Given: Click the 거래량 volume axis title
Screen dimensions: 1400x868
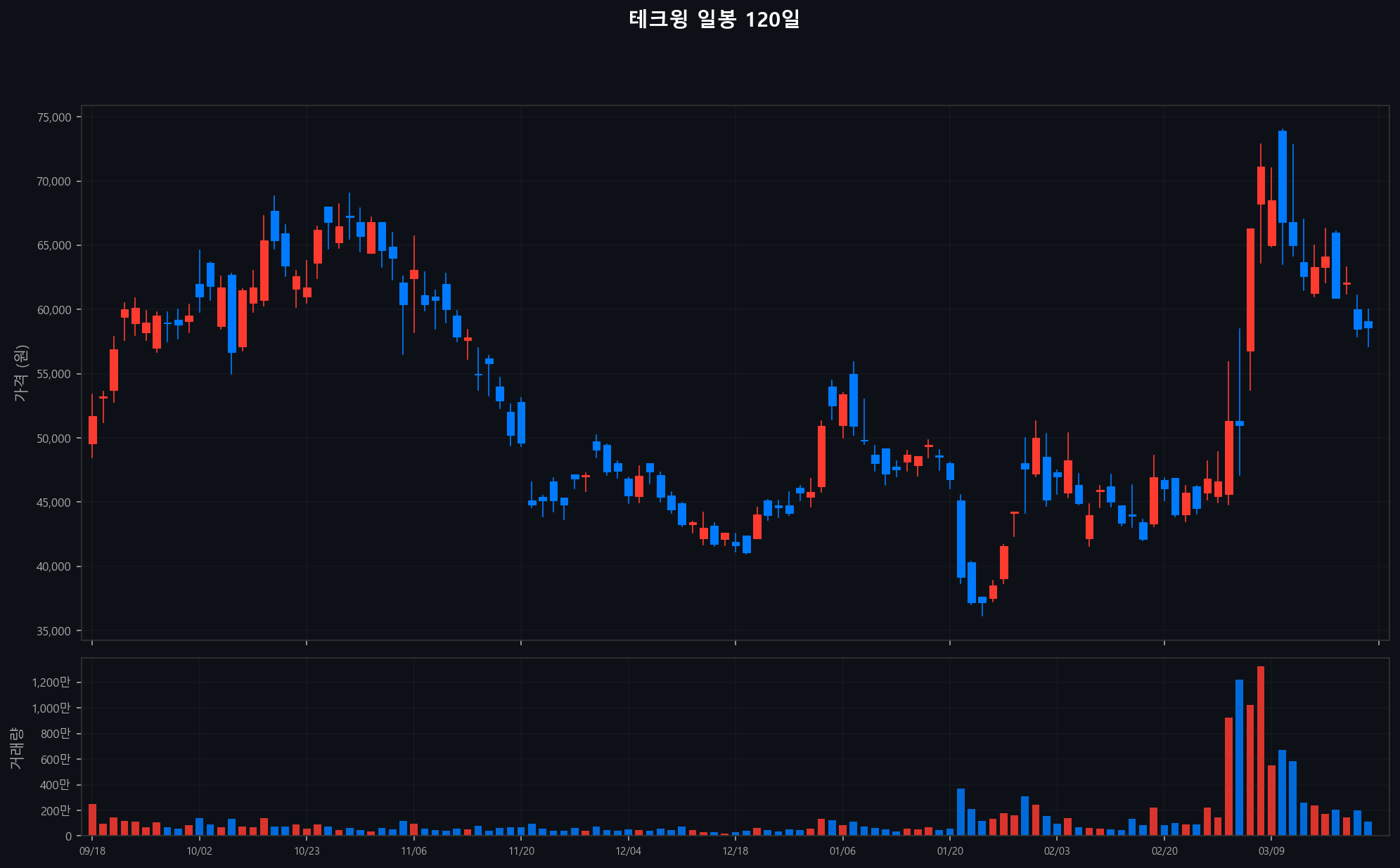Looking at the screenshot, I should click(16, 748).
